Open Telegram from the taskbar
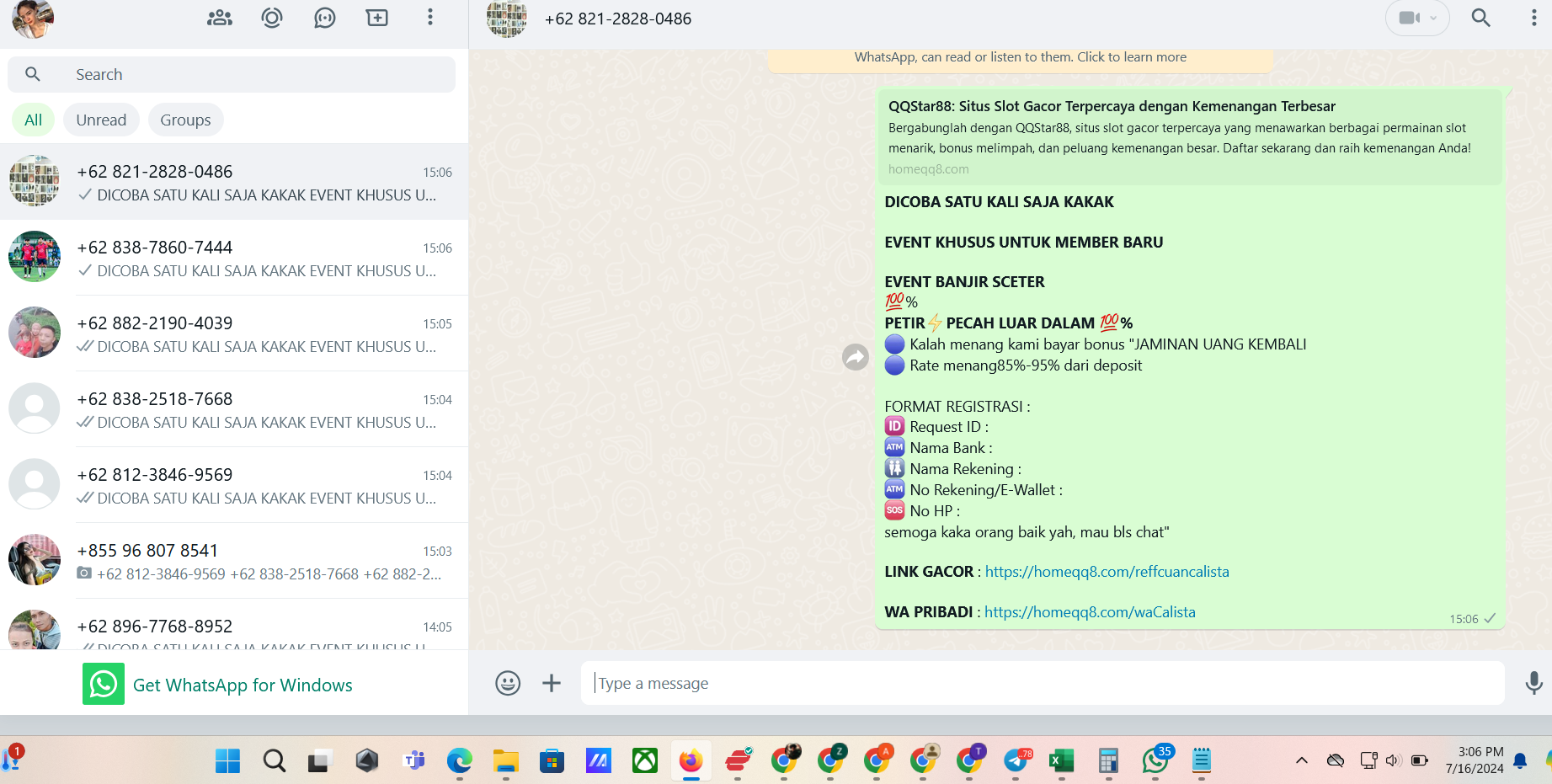The image size is (1552, 784). 1016,761
